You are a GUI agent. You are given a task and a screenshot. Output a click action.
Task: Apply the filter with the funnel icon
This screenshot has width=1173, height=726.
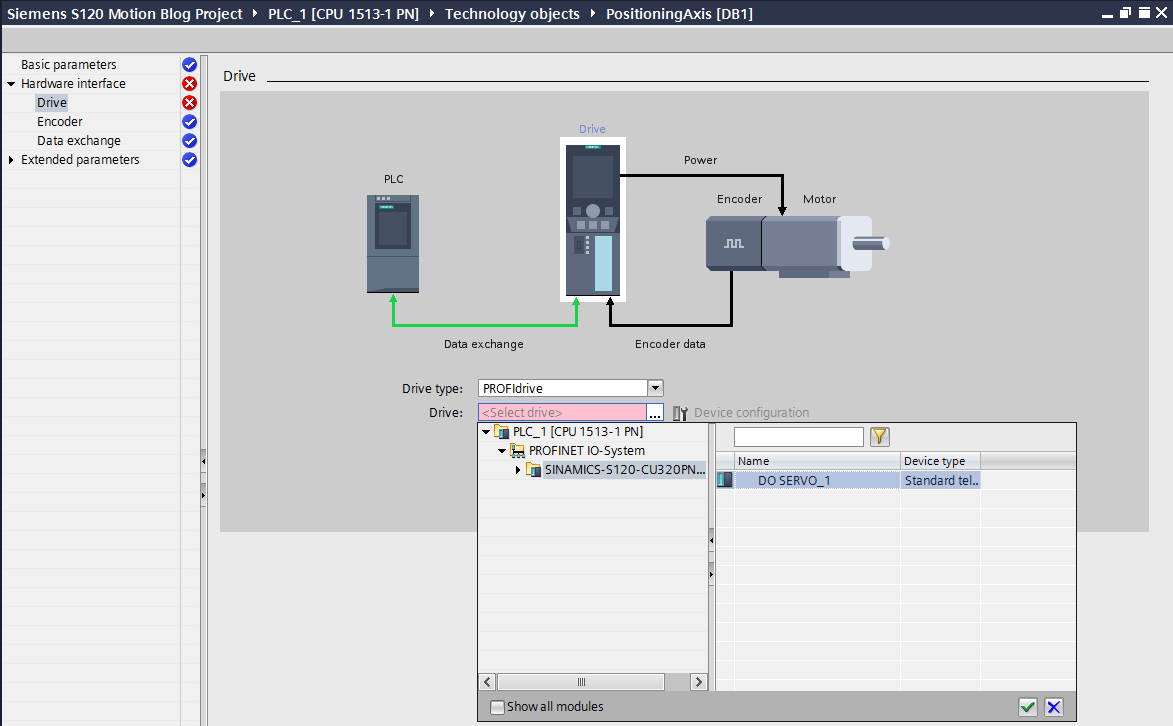point(880,436)
